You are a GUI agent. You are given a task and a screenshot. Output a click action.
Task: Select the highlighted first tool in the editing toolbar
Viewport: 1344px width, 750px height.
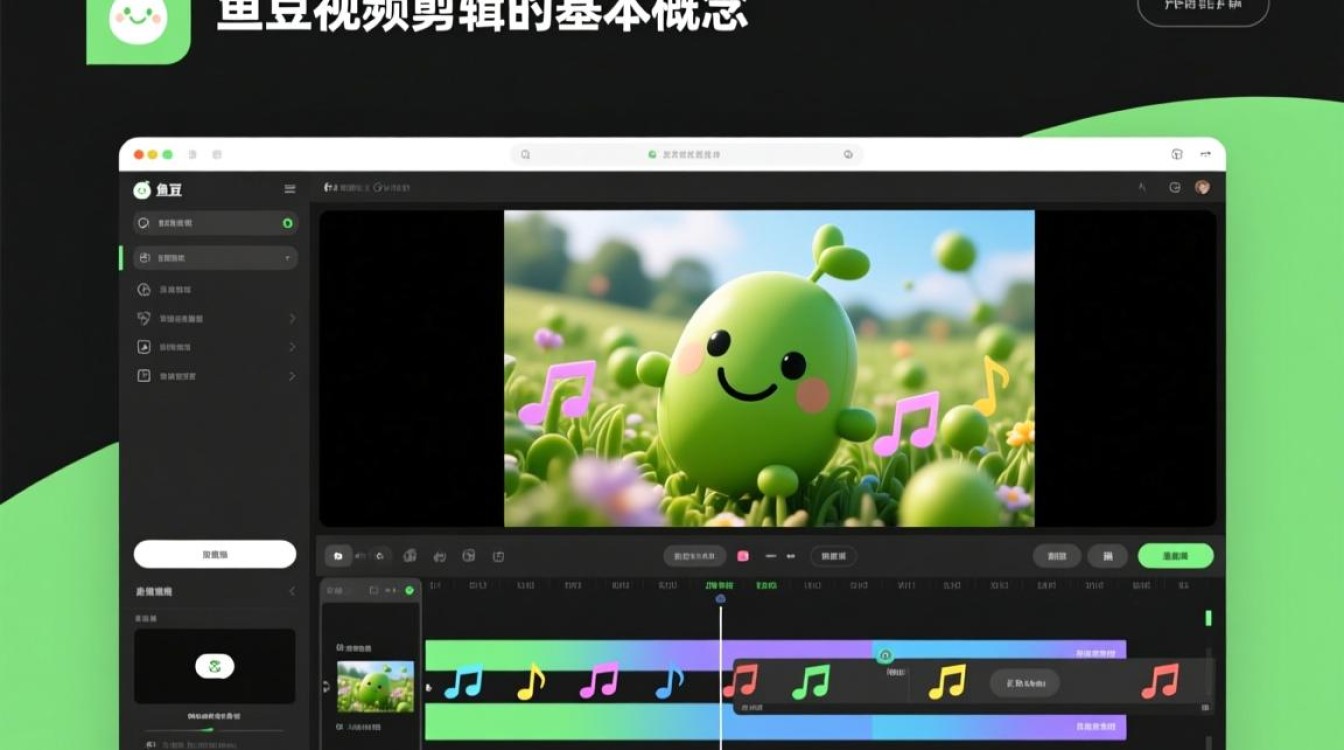coord(338,556)
